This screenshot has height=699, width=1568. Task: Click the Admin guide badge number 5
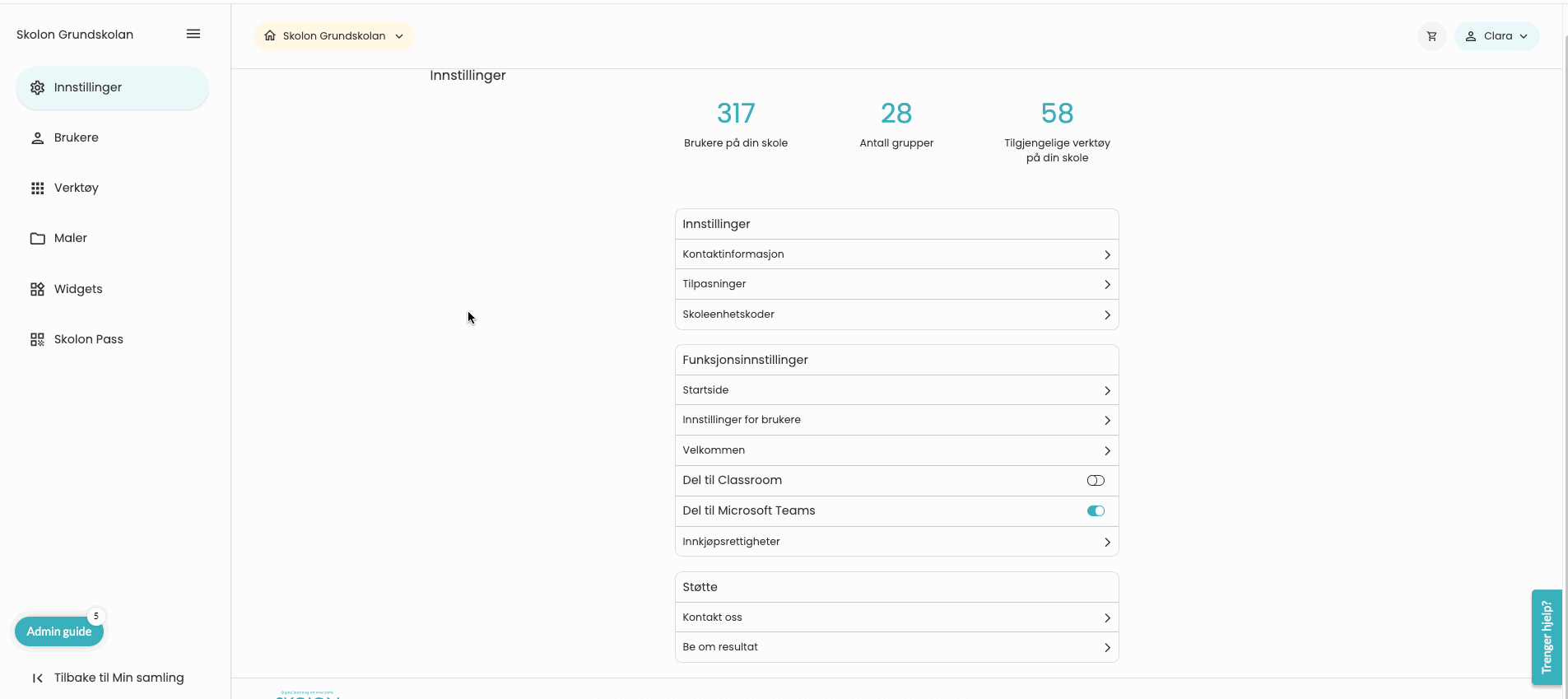(96, 616)
